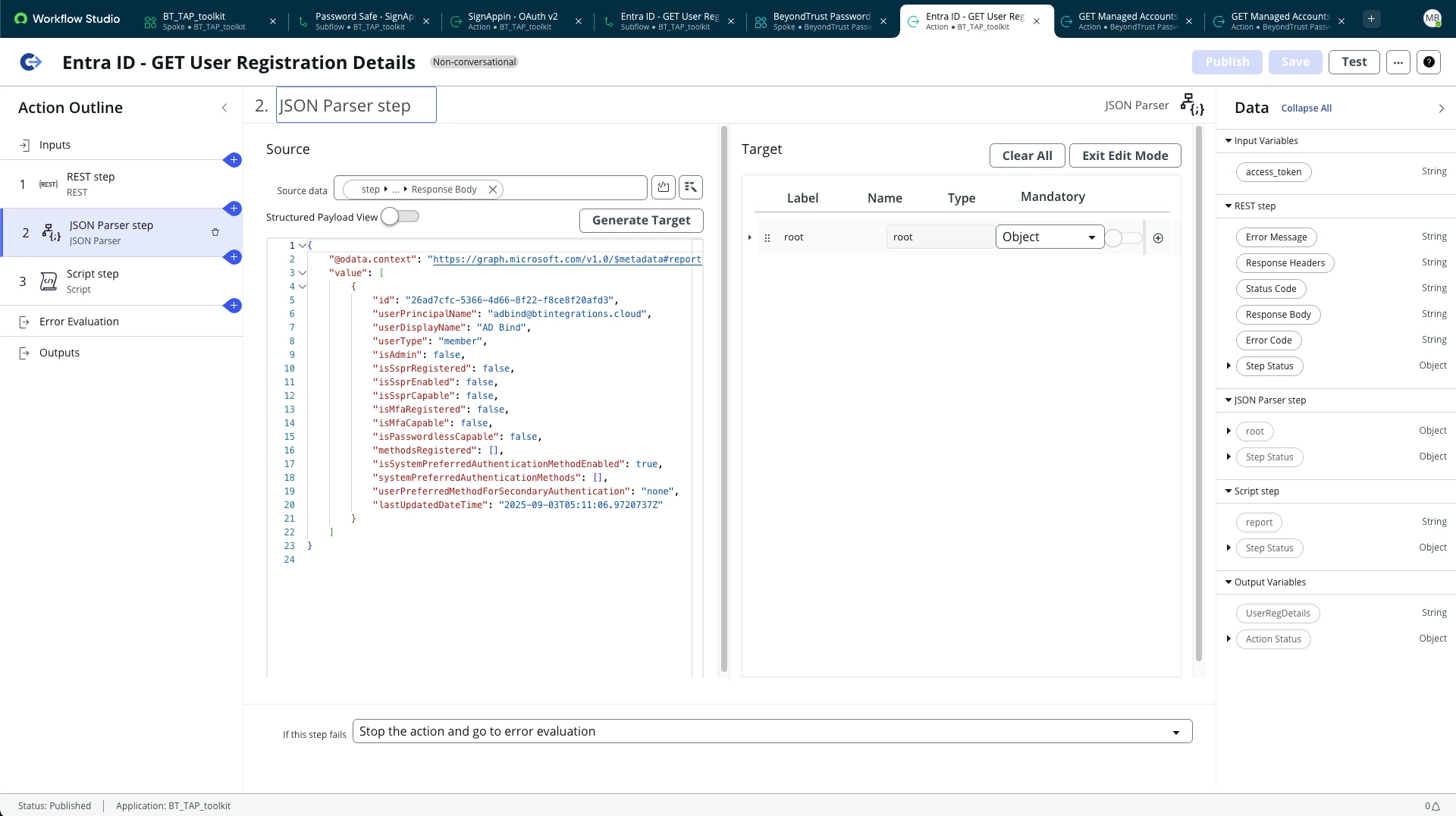Click the UserRegDetails output pill
The height and width of the screenshot is (816, 1456).
tap(1279, 614)
